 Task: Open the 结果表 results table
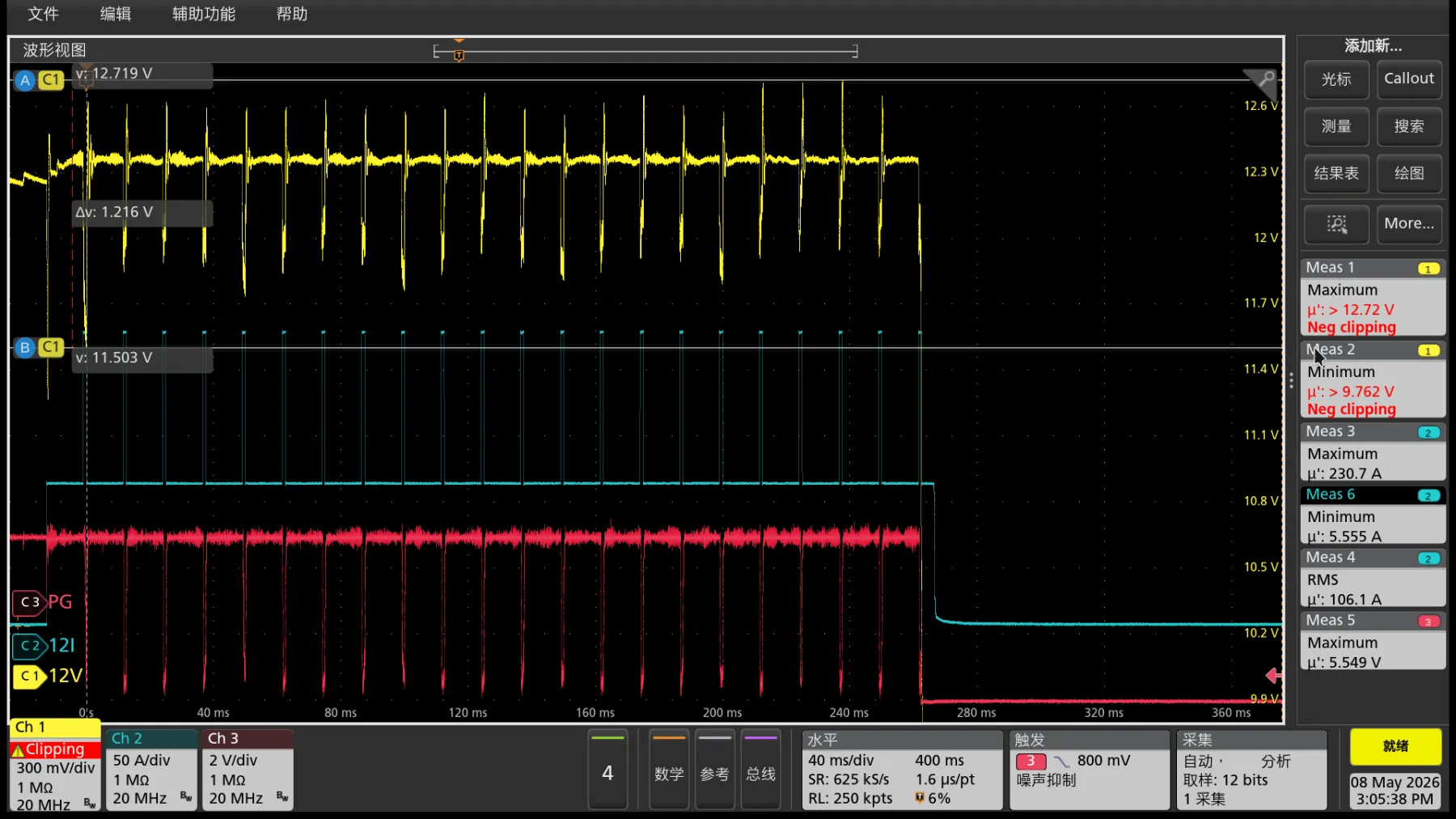tap(1336, 173)
